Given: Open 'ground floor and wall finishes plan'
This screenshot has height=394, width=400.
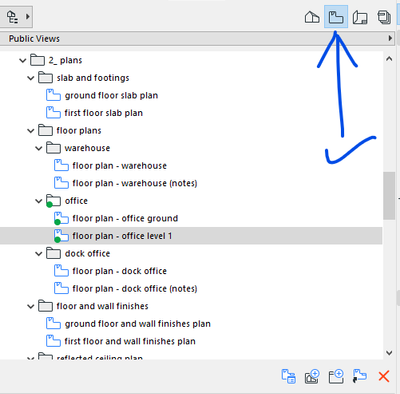Looking at the screenshot, I should point(138,324).
